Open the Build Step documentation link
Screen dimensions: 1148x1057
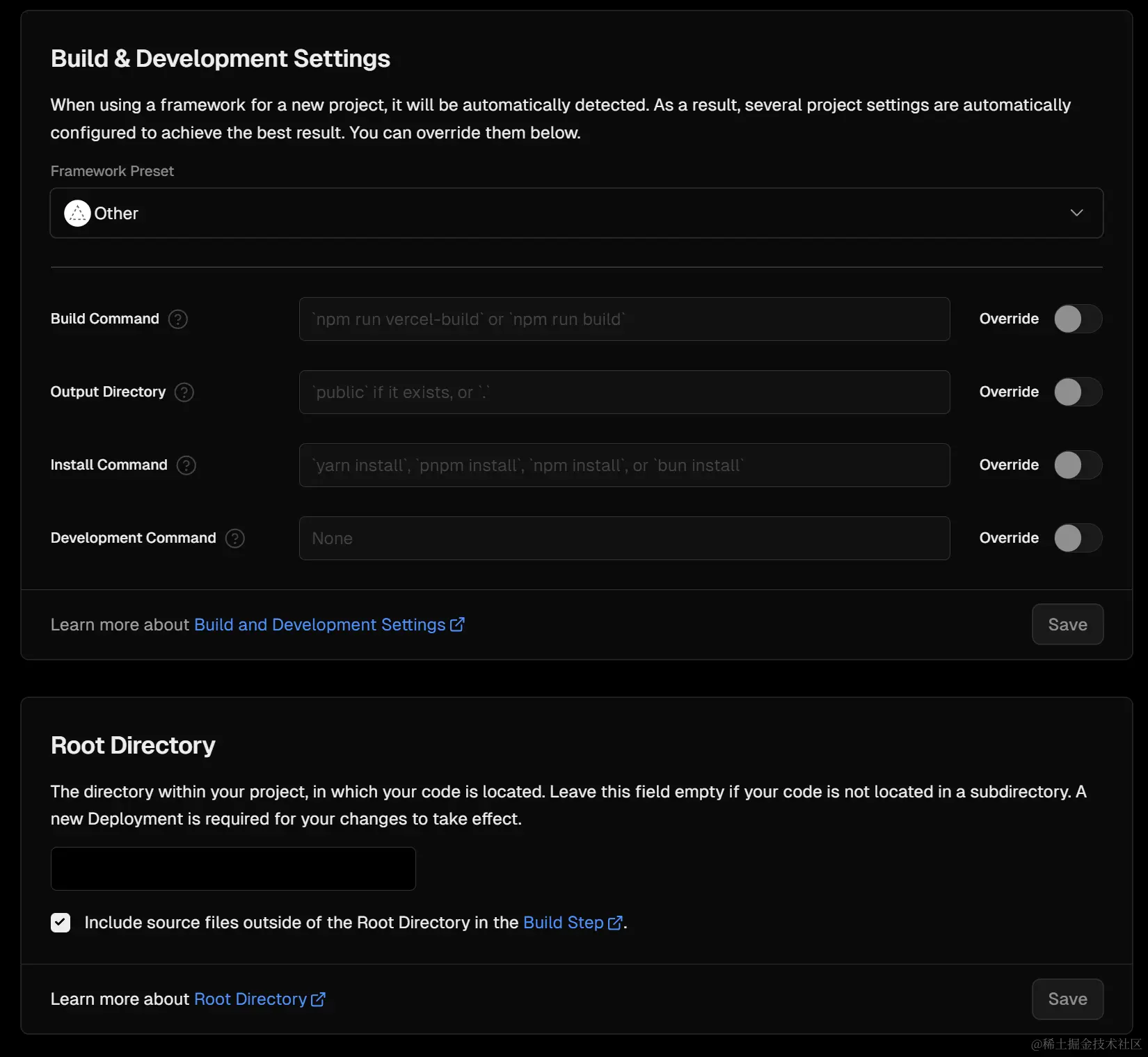click(564, 923)
